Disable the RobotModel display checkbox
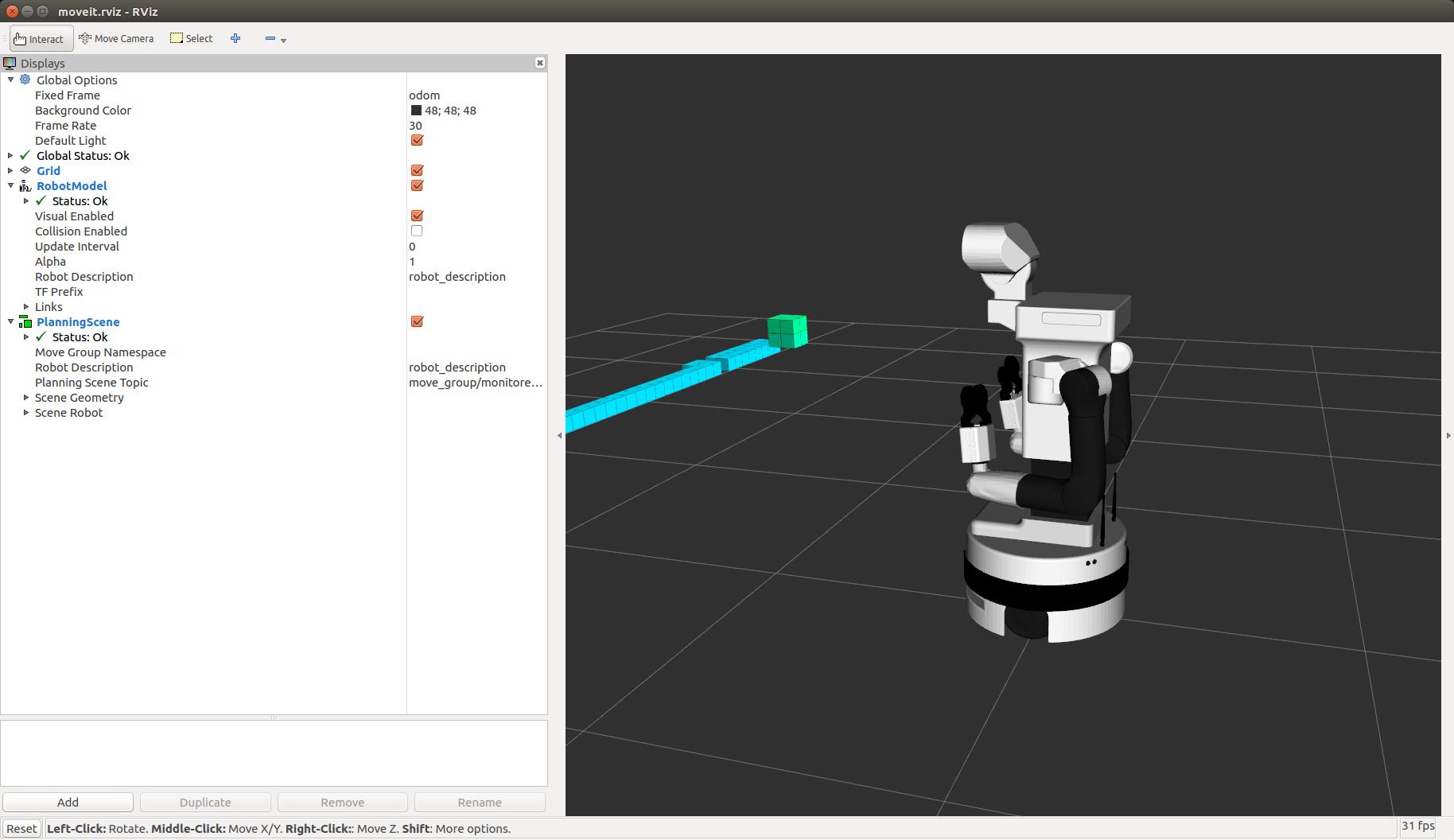Screen dimensions: 1454x840 coord(417,185)
